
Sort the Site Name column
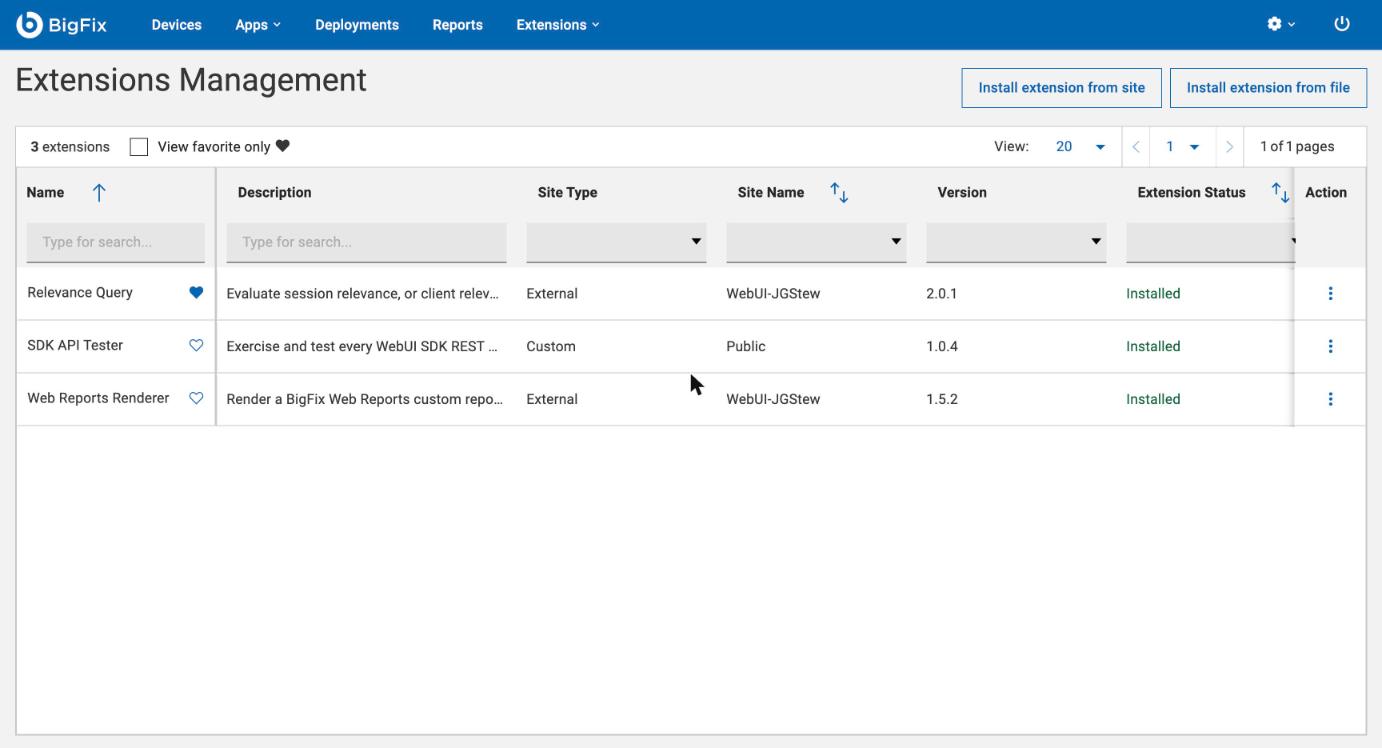click(x=839, y=193)
